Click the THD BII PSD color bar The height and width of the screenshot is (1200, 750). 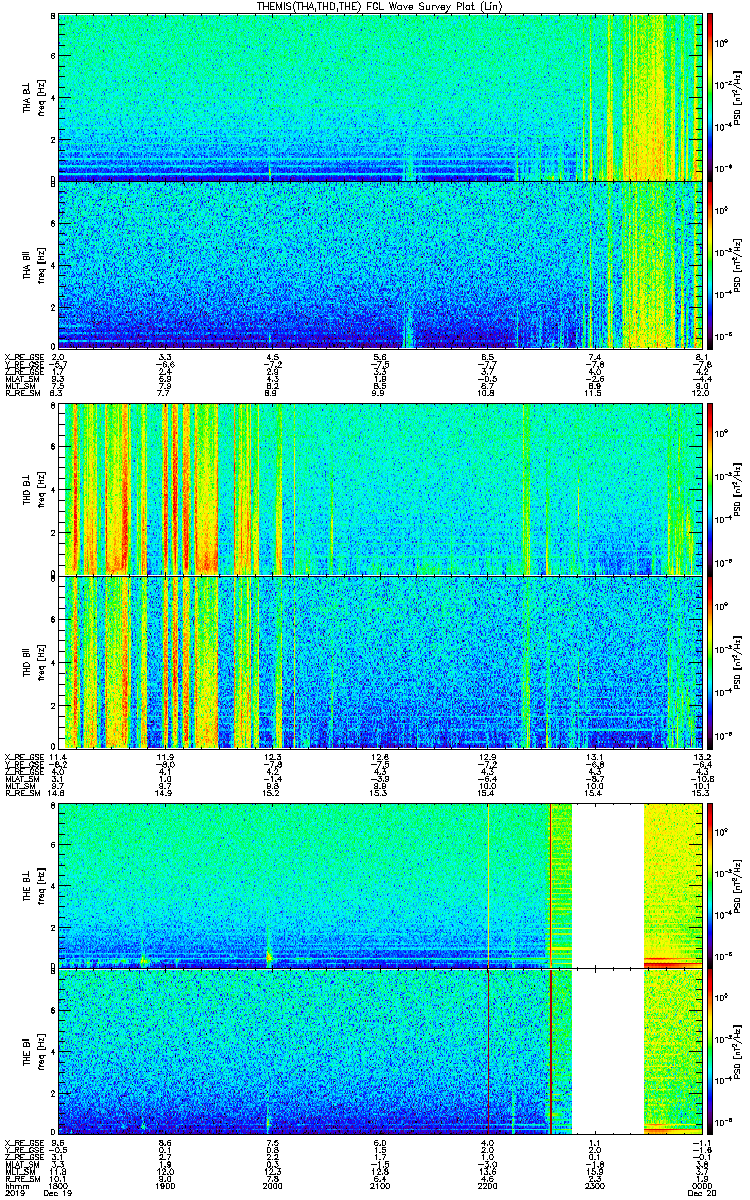click(710, 661)
